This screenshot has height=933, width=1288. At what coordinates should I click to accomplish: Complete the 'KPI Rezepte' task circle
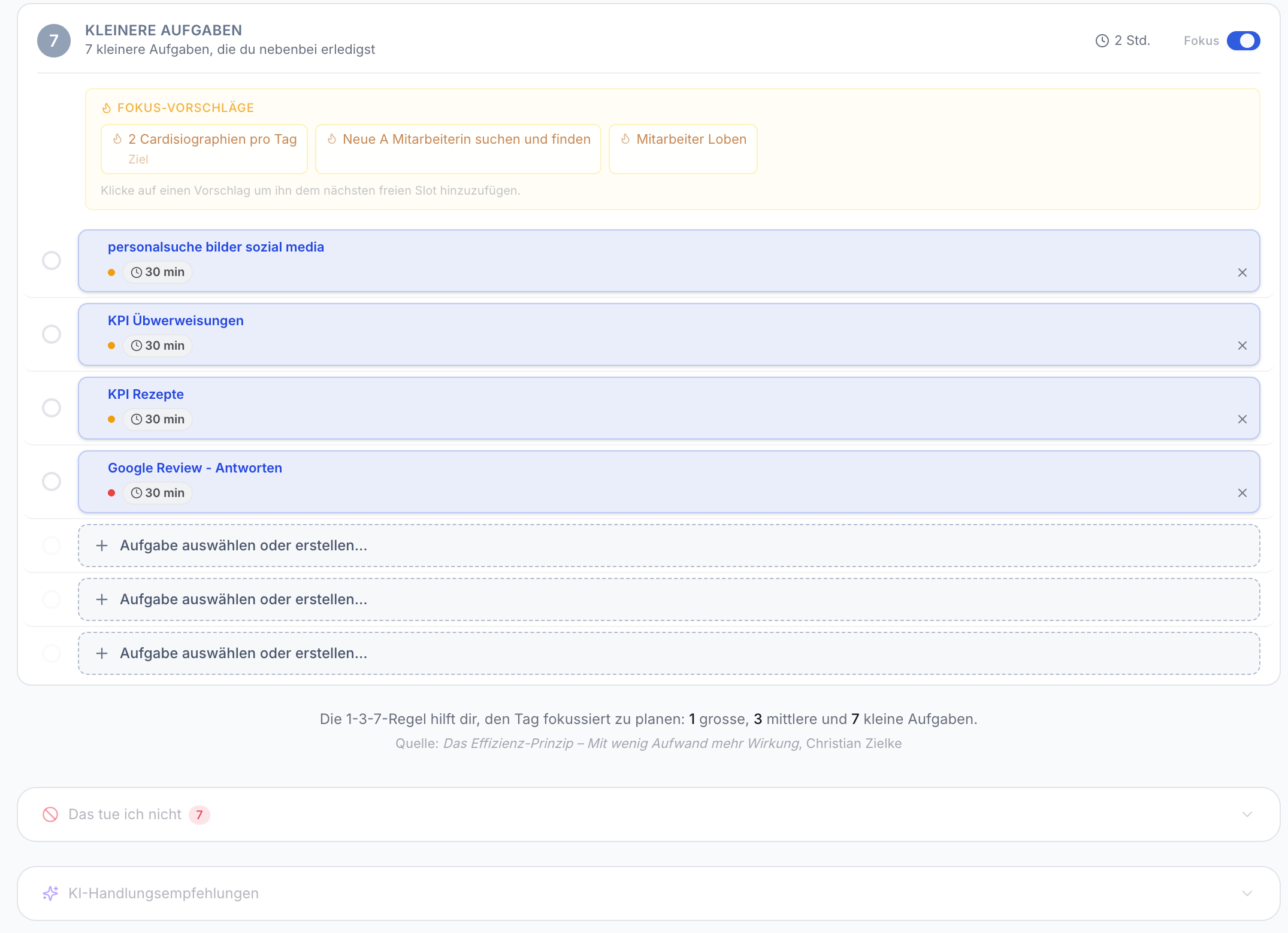[52, 408]
